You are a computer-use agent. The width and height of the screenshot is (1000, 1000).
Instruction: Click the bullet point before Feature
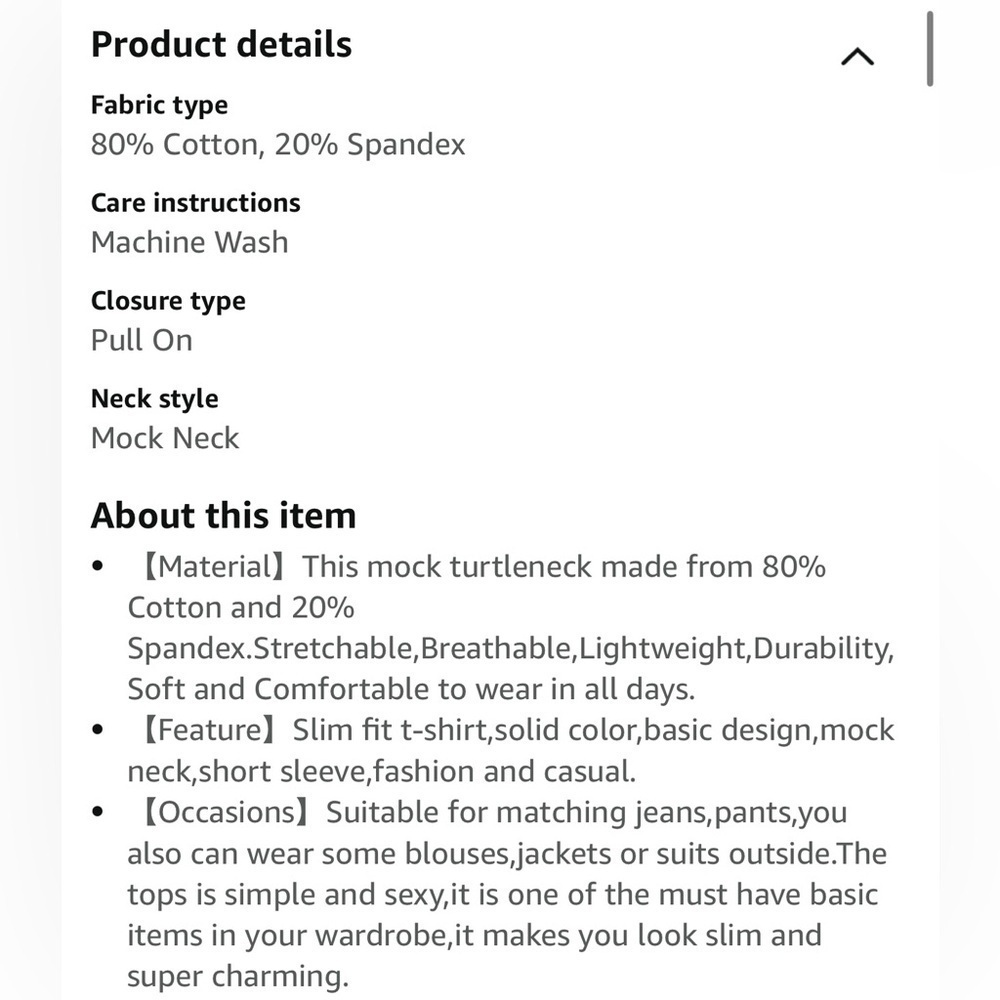(x=98, y=729)
